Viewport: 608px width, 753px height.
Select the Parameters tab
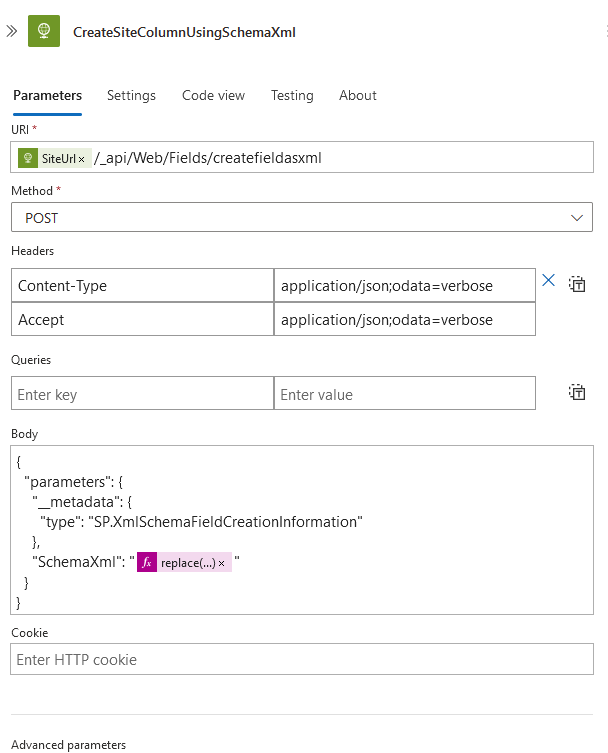(48, 96)
